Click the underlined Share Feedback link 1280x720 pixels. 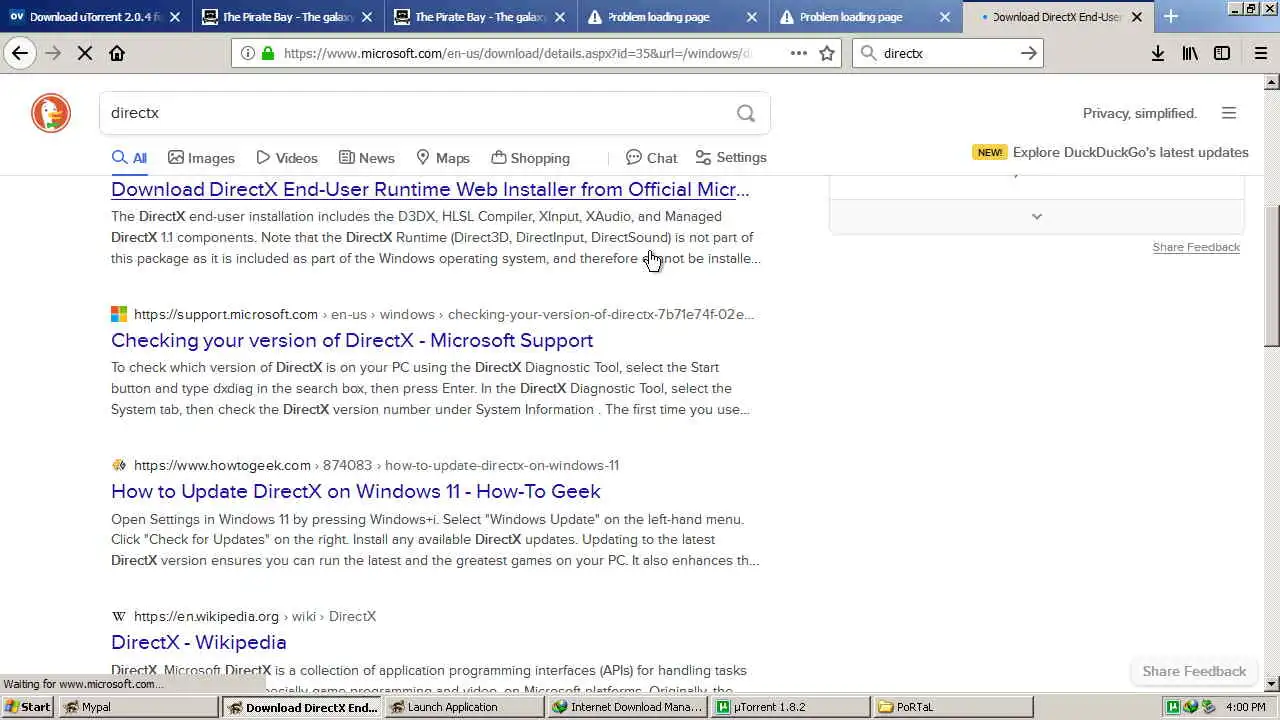(x=1196, y=247)
